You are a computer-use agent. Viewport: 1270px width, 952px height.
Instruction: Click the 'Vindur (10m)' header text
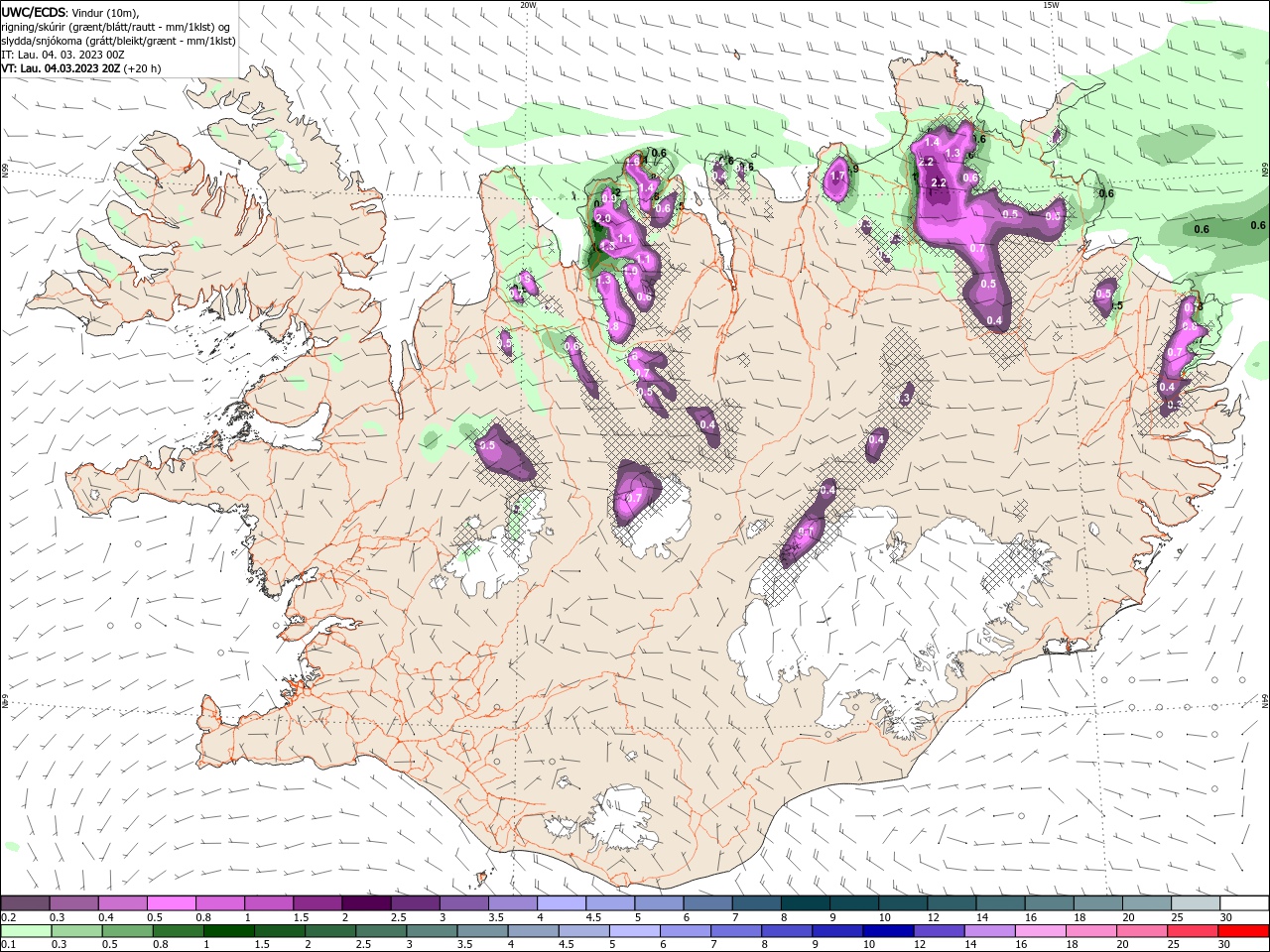click(106, 12)
